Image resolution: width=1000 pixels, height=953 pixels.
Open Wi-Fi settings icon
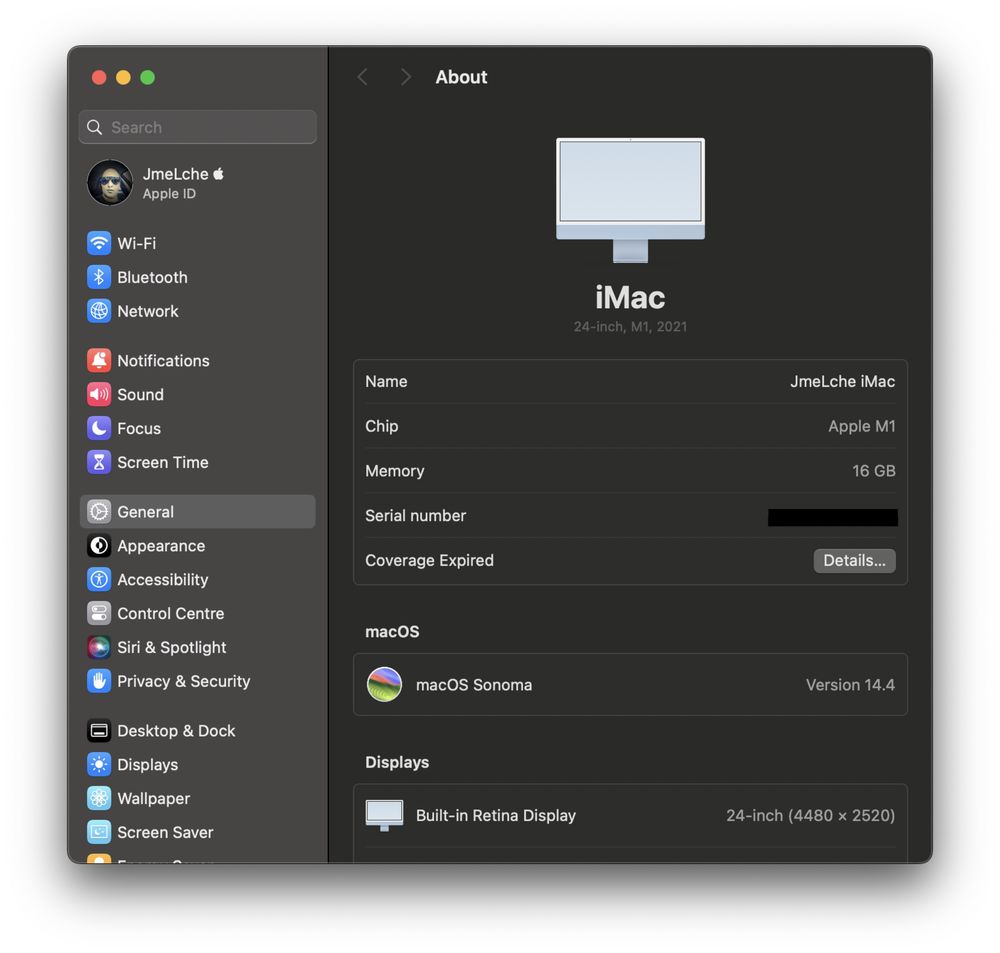pos(99,243)
